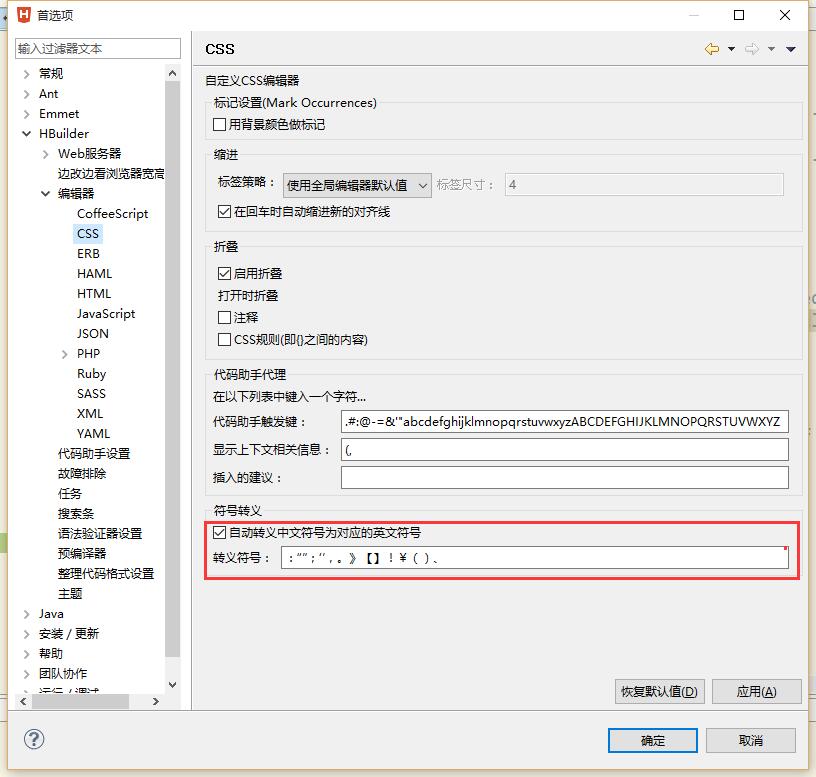Toggle 自动转义中文符号为对应的英文符号 checkbox

click(220, 532)
